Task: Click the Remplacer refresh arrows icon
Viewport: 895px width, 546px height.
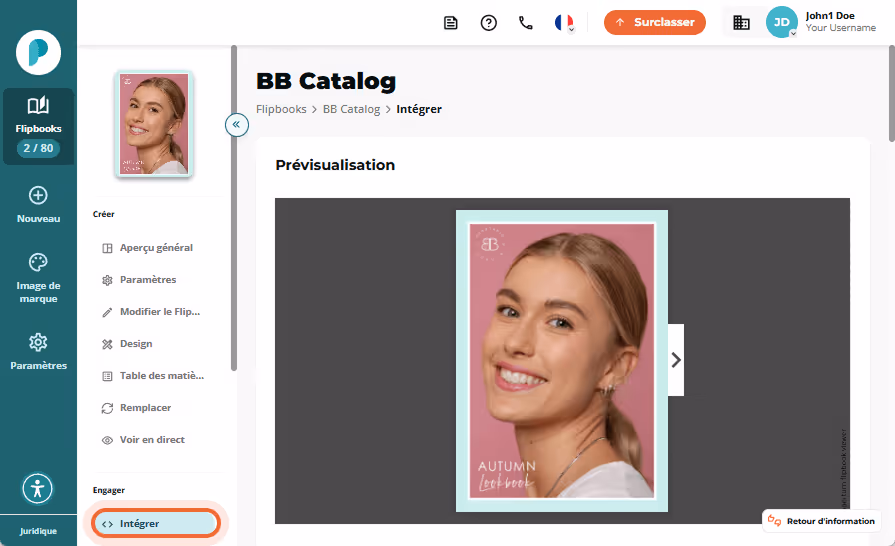Action: 107,408
